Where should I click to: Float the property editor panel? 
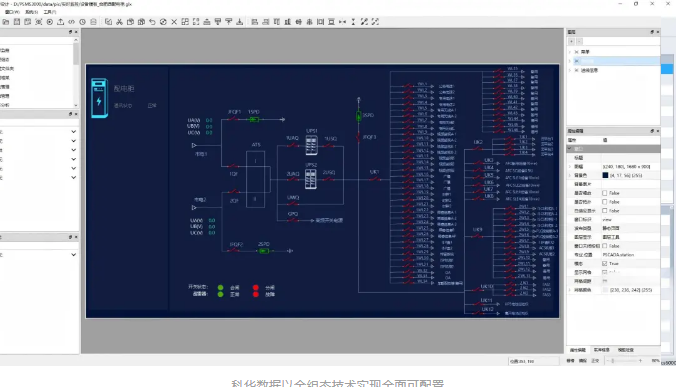click(x=652, y=131)
